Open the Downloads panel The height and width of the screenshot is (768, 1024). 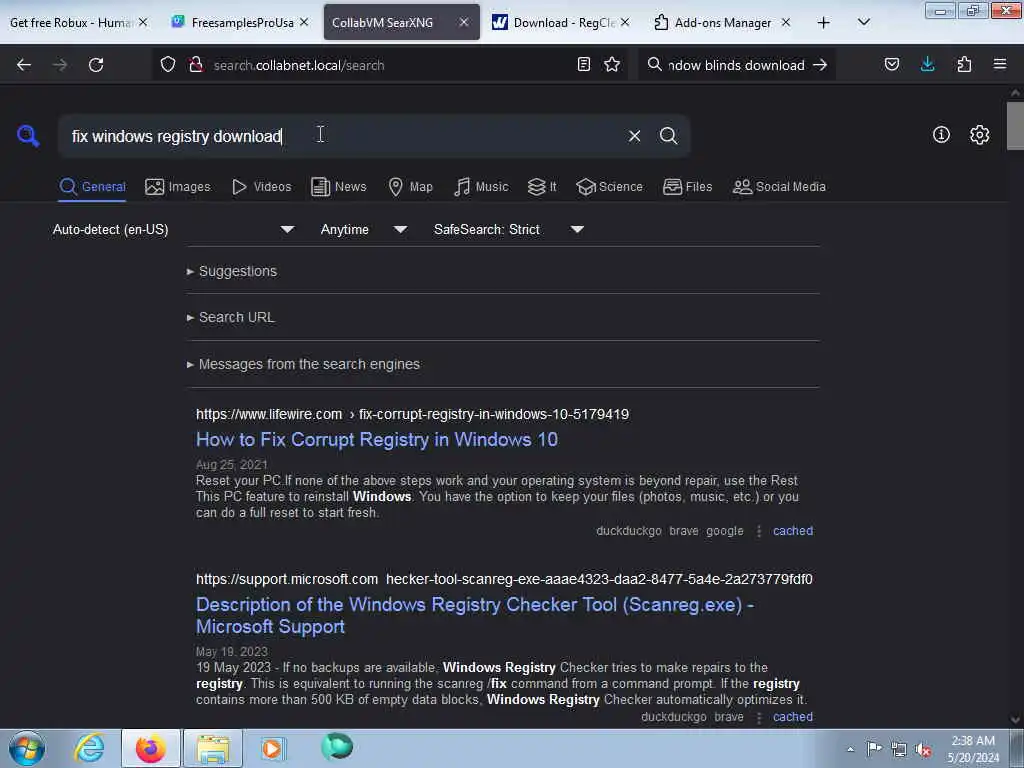[927, 64]
